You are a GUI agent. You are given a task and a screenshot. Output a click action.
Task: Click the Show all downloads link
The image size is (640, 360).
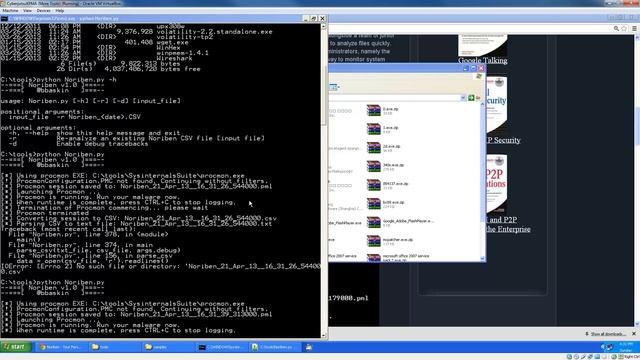tap(606, 334)
